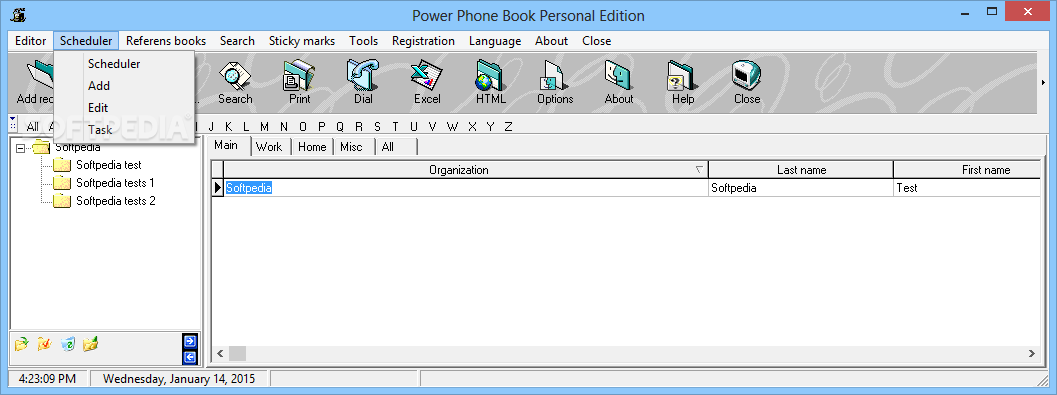Choose Scheduler in the open dropdown
The width and height of the screenshot is (1057, 395).
114,64
